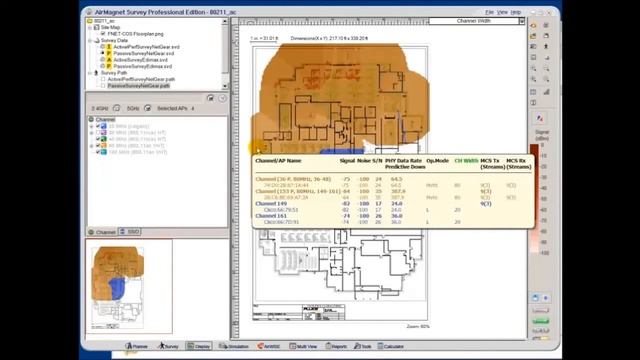Uncheck the 20 MHz (Legacy) channel checkbox
The width and height of the screenshot is (640, 360).
[x=98, y=126]
